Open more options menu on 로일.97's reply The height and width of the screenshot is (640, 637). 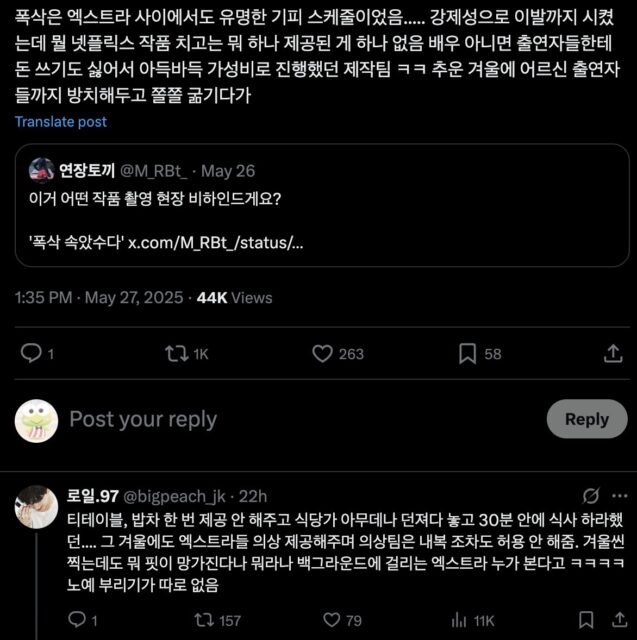(618, 496)
